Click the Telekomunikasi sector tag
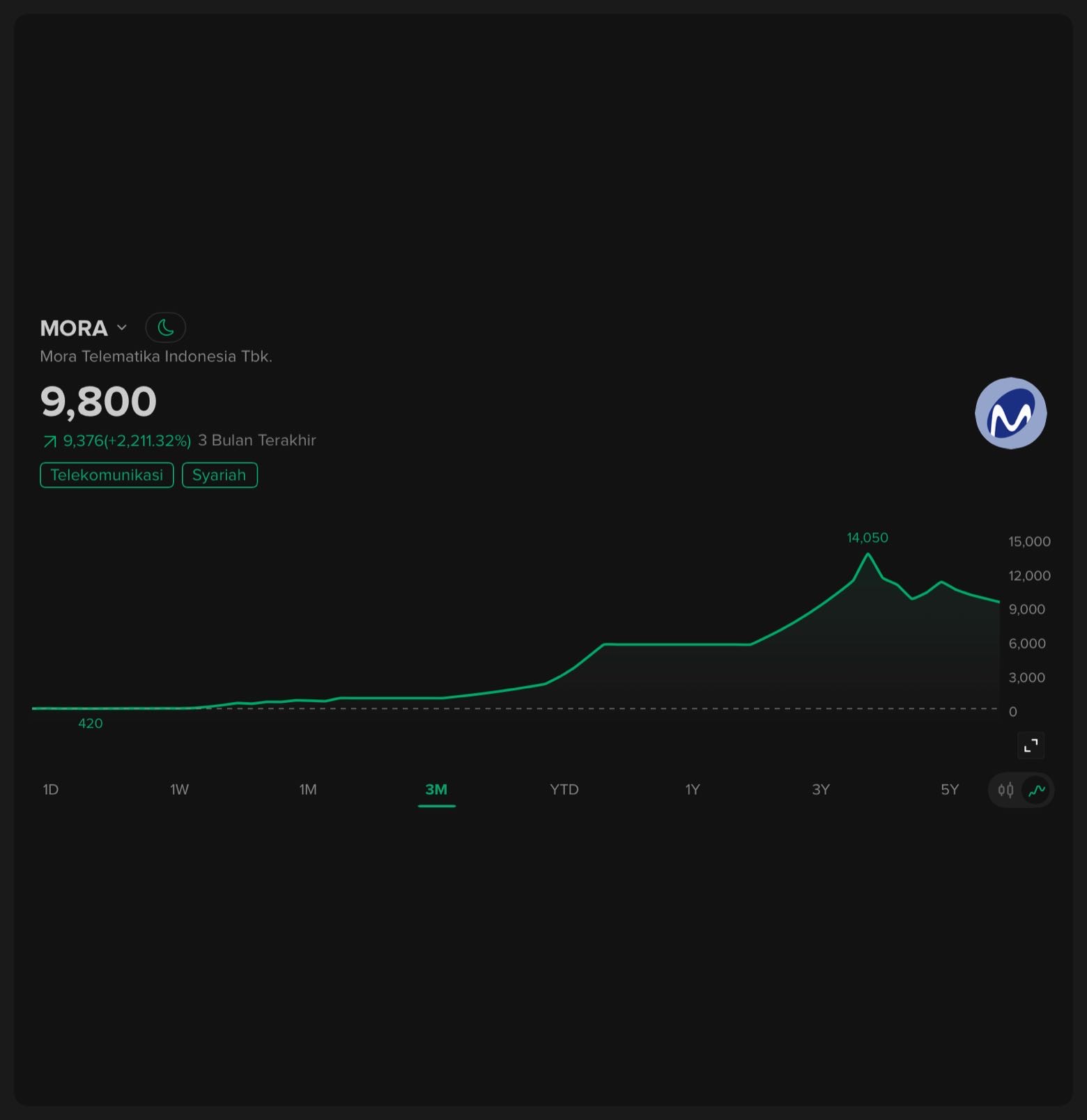This screenshot has height=1120, width=1087. [x=107, y=475]
